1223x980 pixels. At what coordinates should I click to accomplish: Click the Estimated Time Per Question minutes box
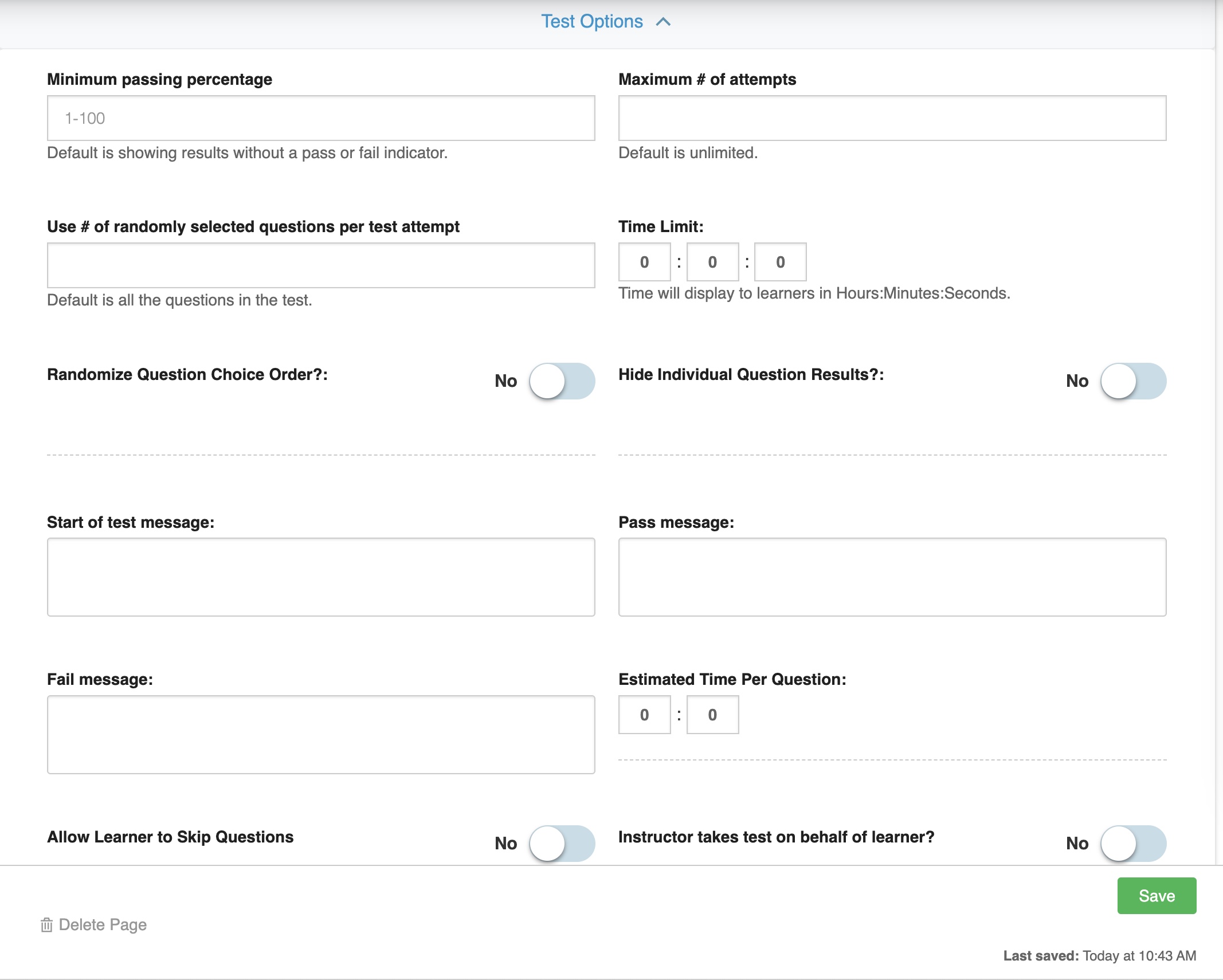(x=644, y=714)
